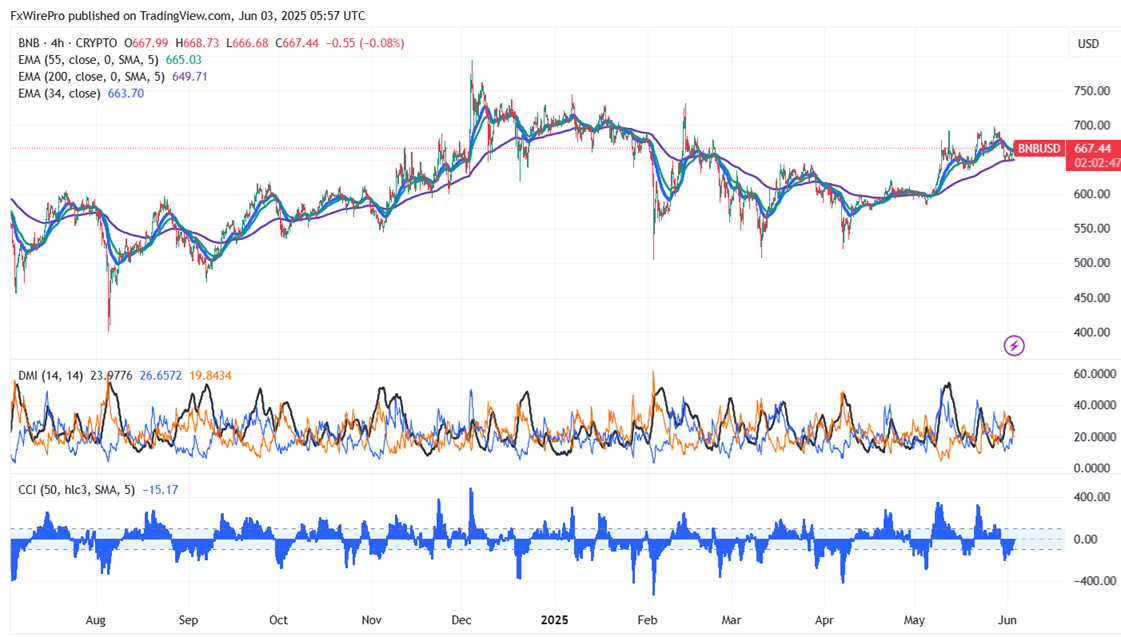1121x637 pixels.
Task: Click DMI plus value 26.6572
Action: point(161,375)
